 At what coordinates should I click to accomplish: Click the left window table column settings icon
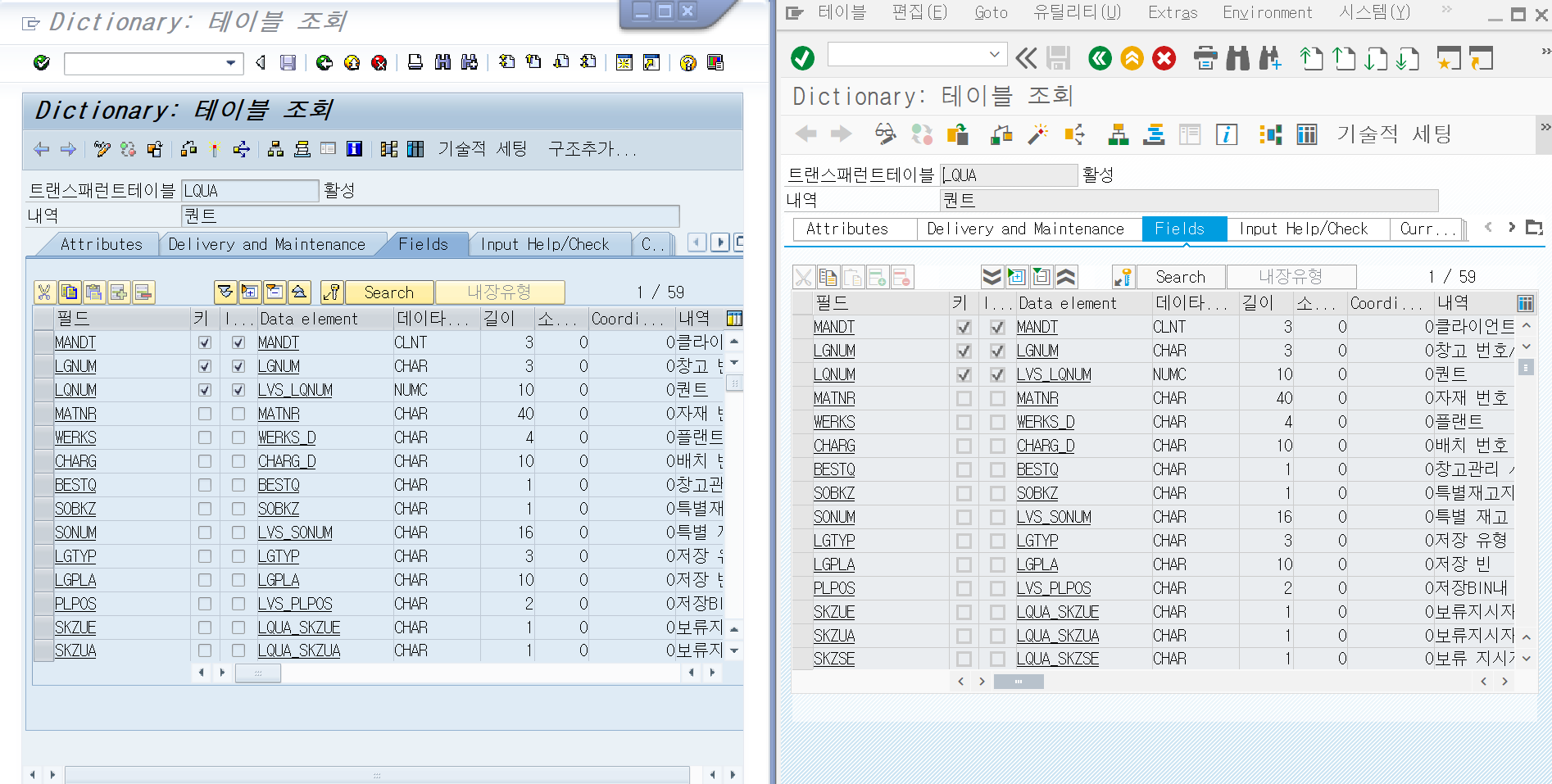(x=734, y=319)
